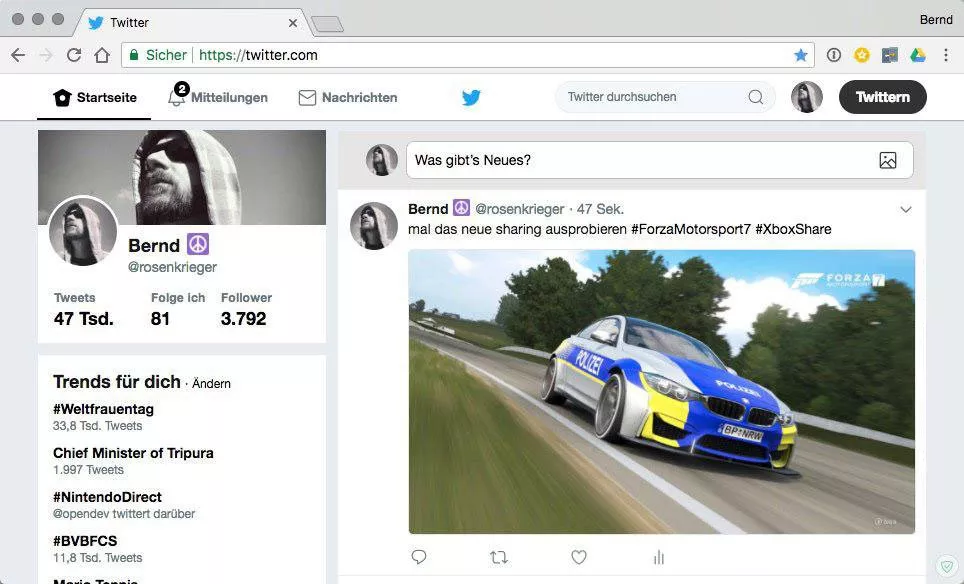Click the yellow star extension icon
Image resolution: width=964 pixels, height=584 pixels.
pos(862,55)
